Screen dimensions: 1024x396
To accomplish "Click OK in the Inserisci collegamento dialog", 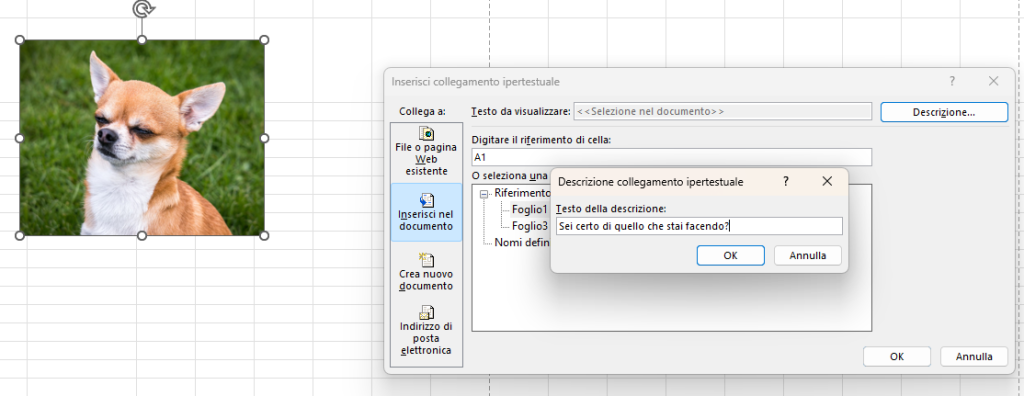I will click(x=897, y=357).
